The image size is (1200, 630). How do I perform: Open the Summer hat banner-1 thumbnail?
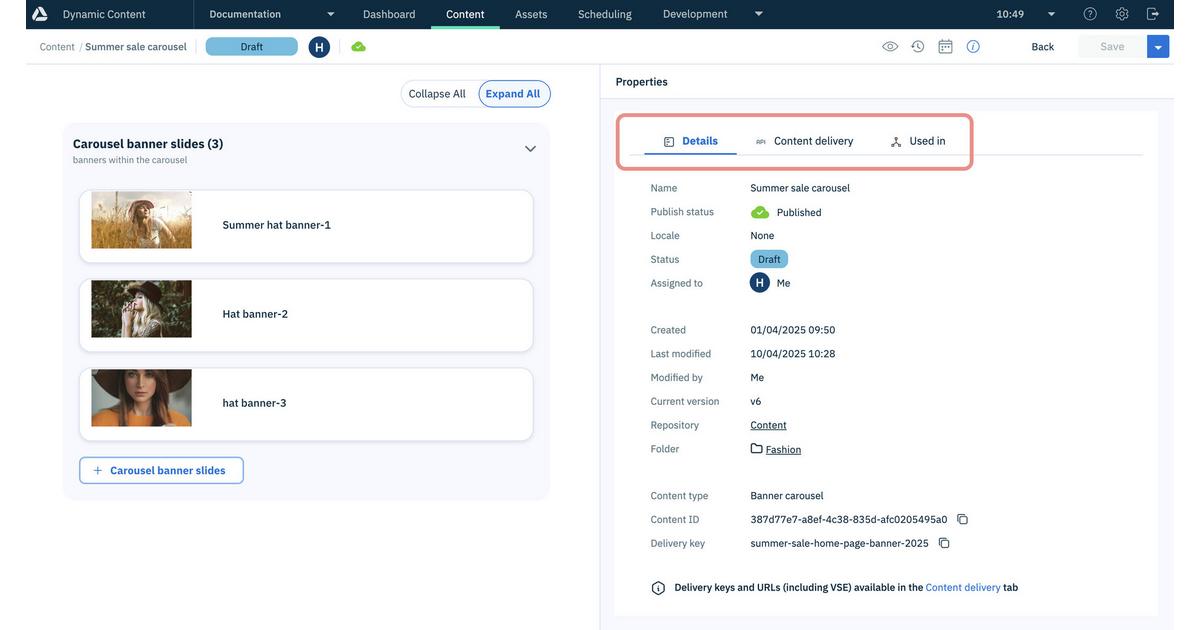141,220
